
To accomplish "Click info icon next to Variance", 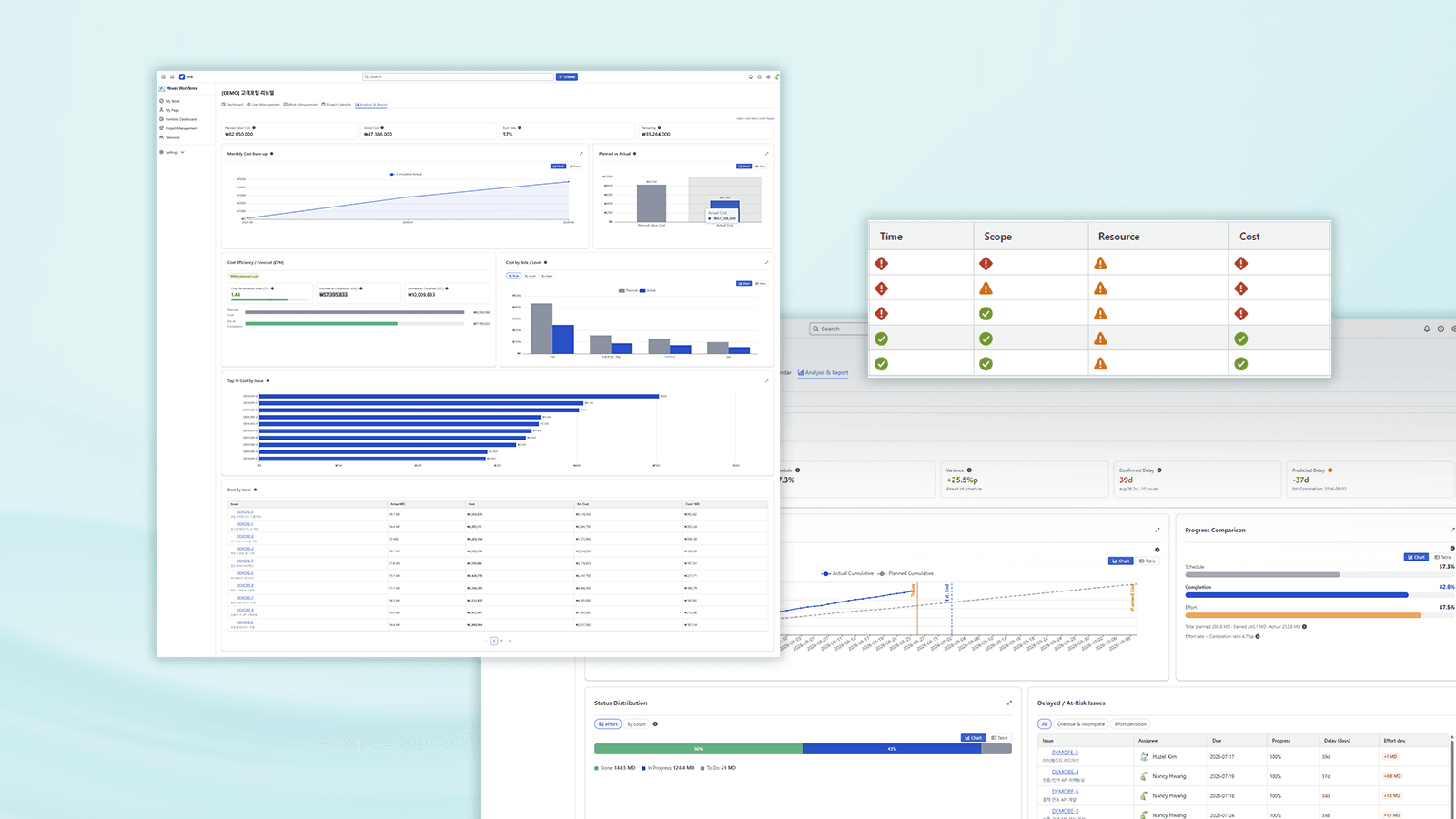I will [969, 470].
